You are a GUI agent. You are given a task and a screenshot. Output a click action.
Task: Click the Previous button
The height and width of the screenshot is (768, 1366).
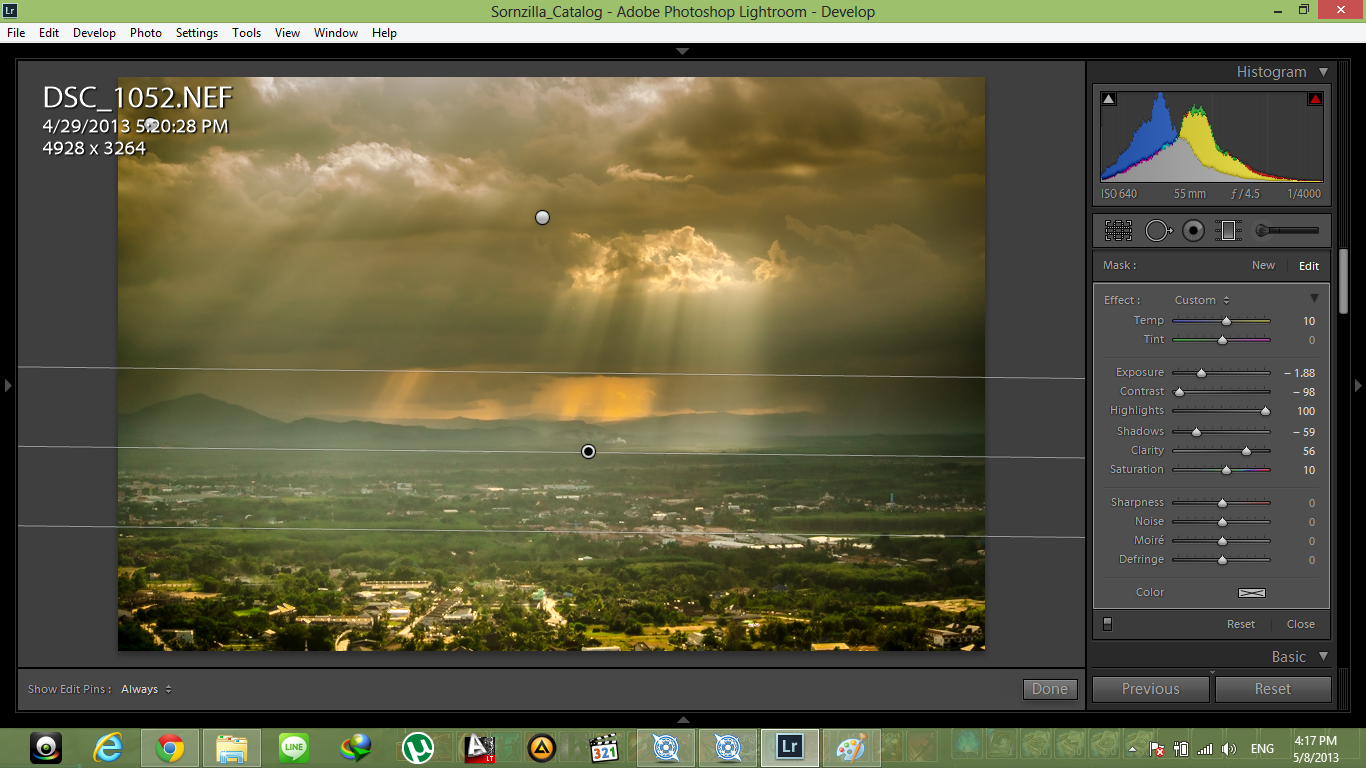coord(1150,689)
